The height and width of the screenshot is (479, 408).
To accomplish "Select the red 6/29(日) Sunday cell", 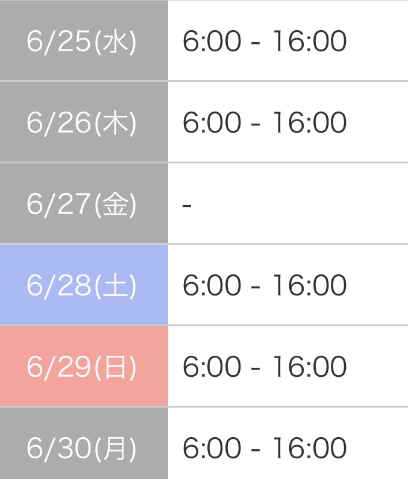I will click(x=84, y=366).
